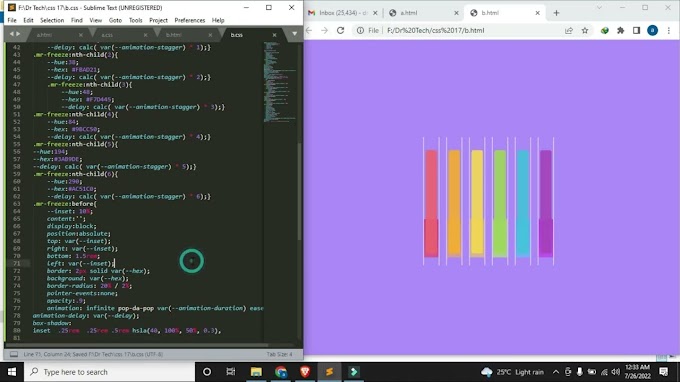680x382 pixels.
Task: Open the Selection menu
Action: click(x=52, y=20)
